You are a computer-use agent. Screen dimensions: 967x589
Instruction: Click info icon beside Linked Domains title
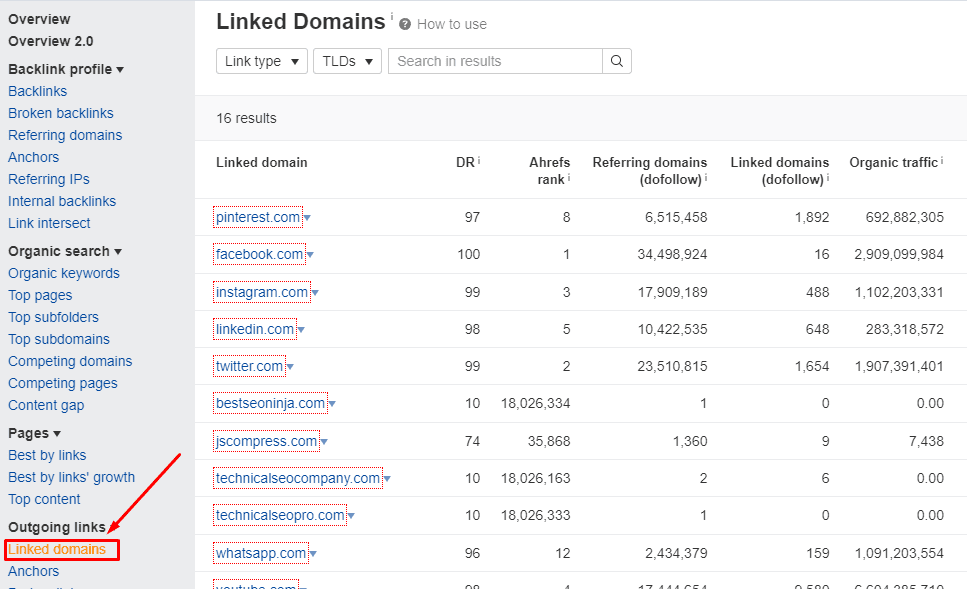[x=392, y=15]
